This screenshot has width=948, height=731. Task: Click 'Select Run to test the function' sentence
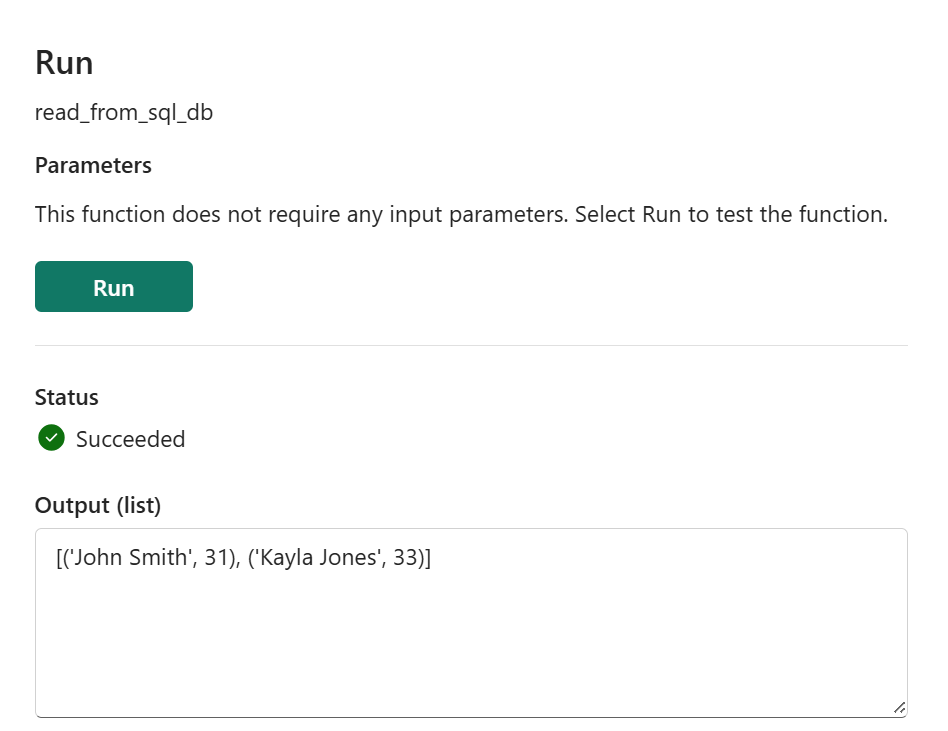click(x=731, y=214)
